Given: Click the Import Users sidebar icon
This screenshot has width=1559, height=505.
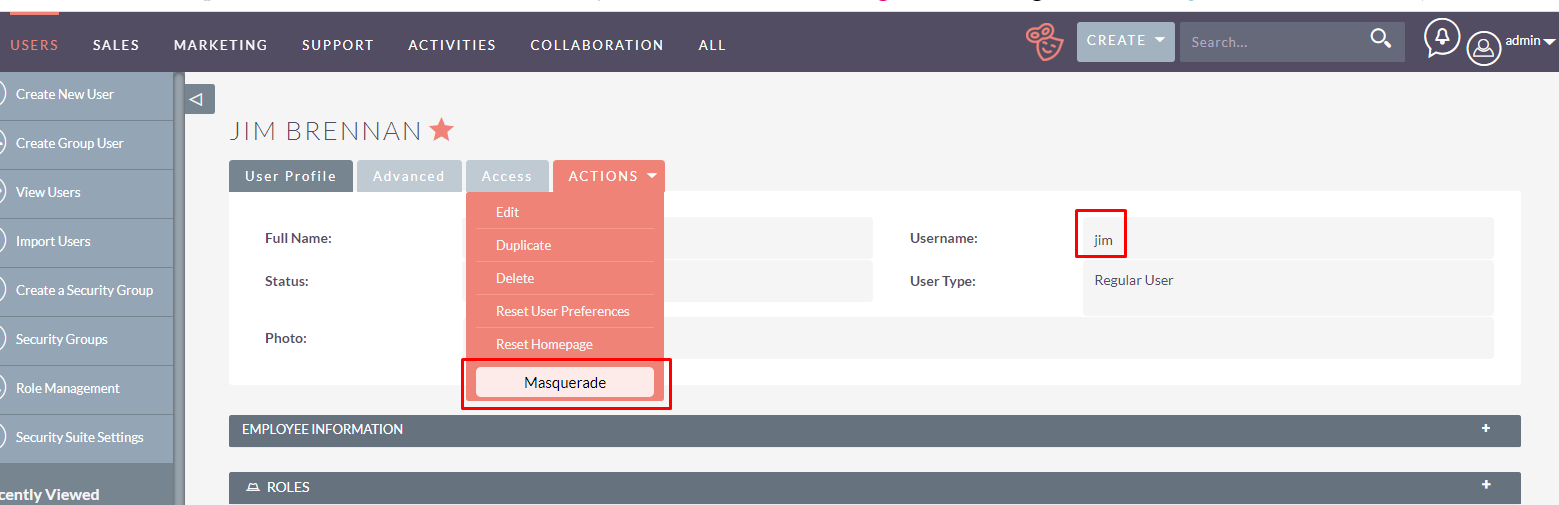Looking at the screenshot, I should 2,241.
